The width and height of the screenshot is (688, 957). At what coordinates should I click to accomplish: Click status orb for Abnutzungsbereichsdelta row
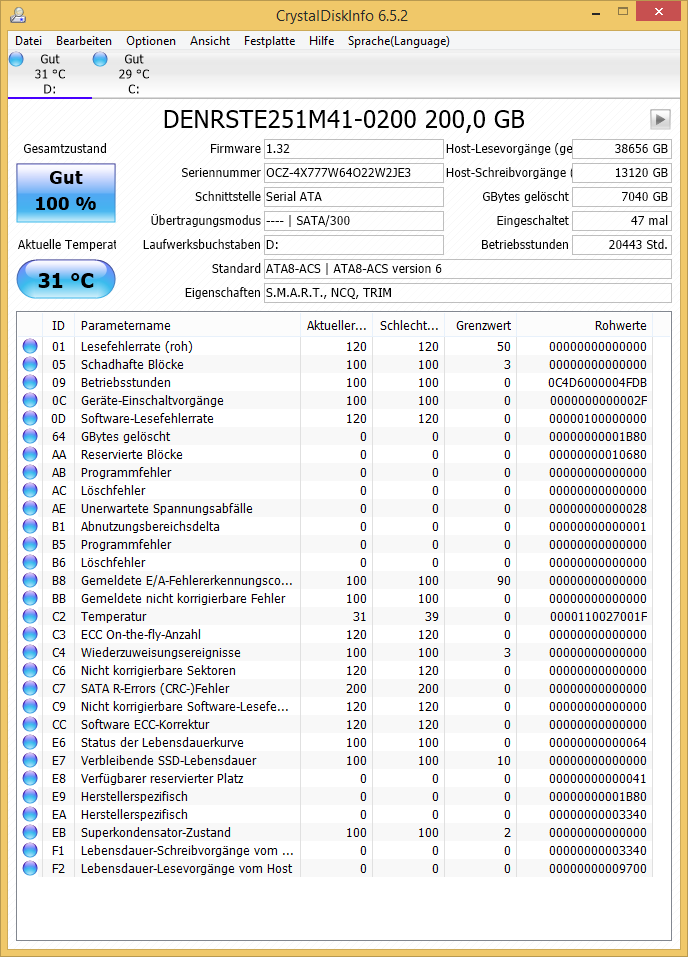pyautogui.click(x=30, y=526)
